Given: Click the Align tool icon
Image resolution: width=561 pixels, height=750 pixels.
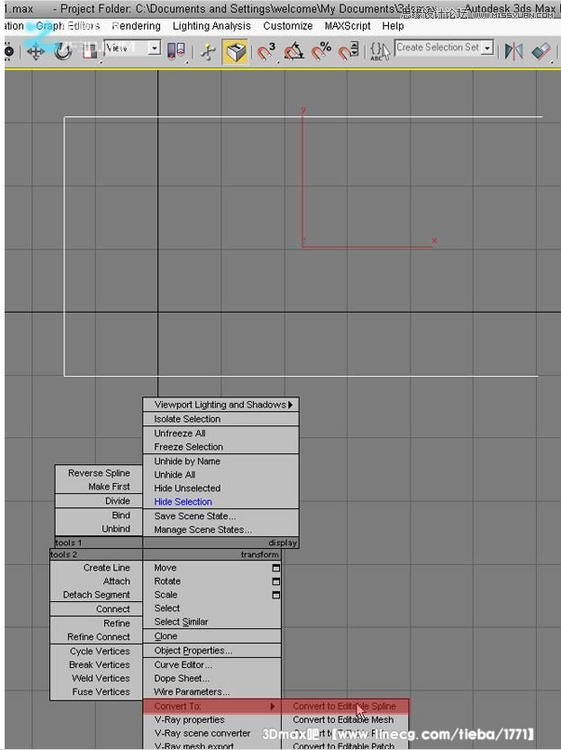Looking at the screenshot, I should 541,51.
